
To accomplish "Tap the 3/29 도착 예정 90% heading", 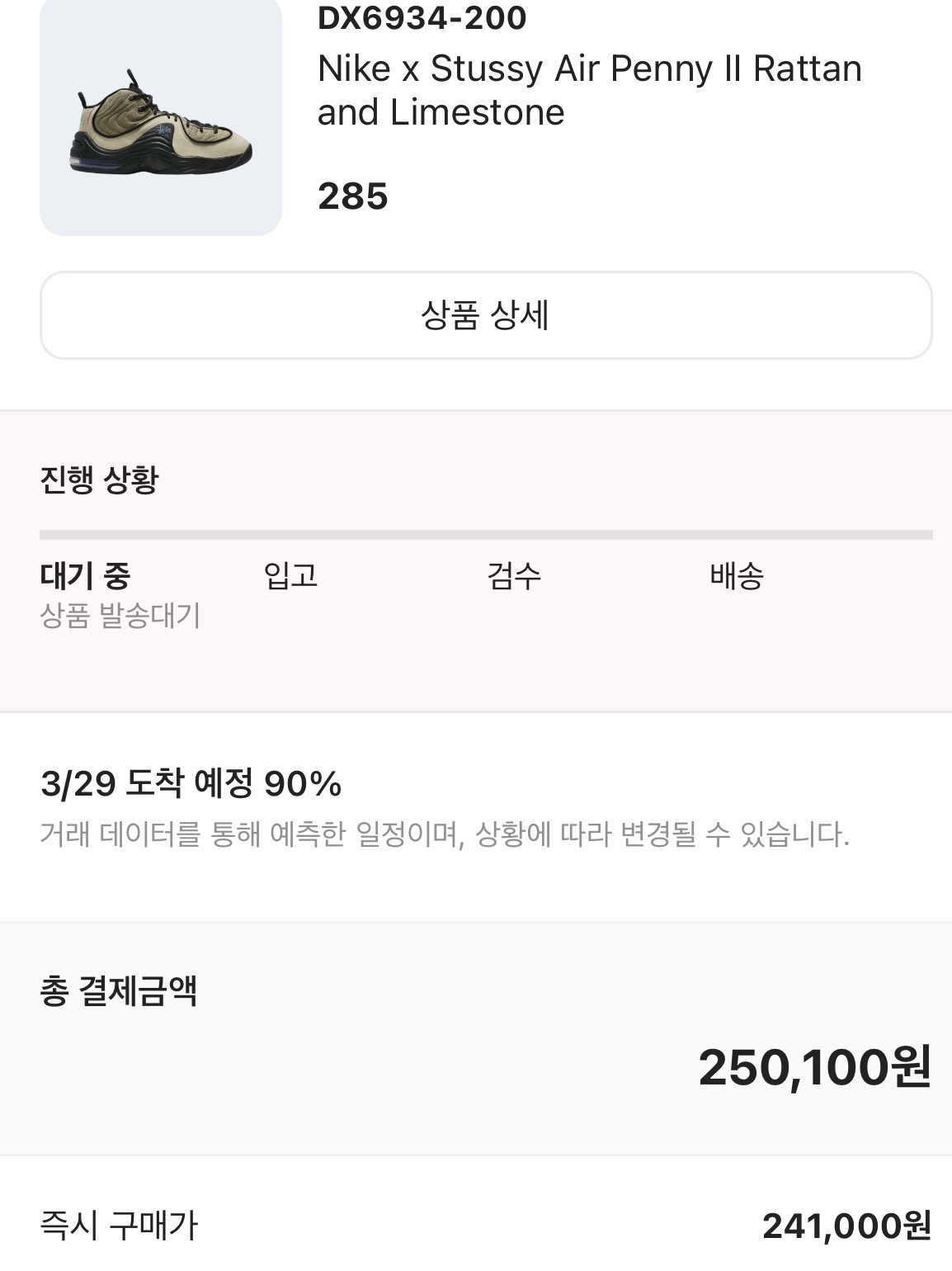I will click(x=191, y=783).
